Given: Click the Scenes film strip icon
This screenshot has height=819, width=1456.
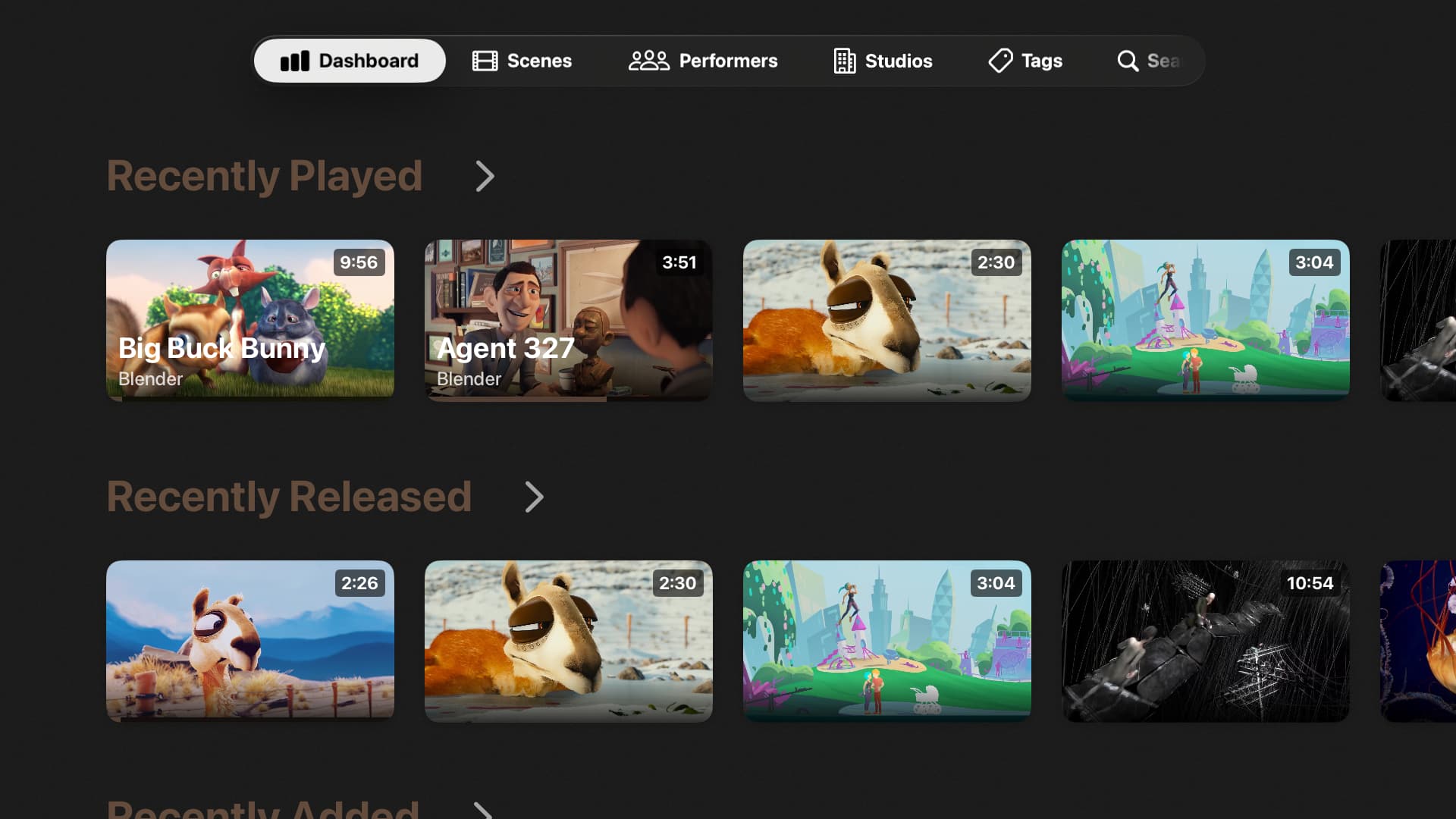Looking at the screenshot, I should (485, 61).
